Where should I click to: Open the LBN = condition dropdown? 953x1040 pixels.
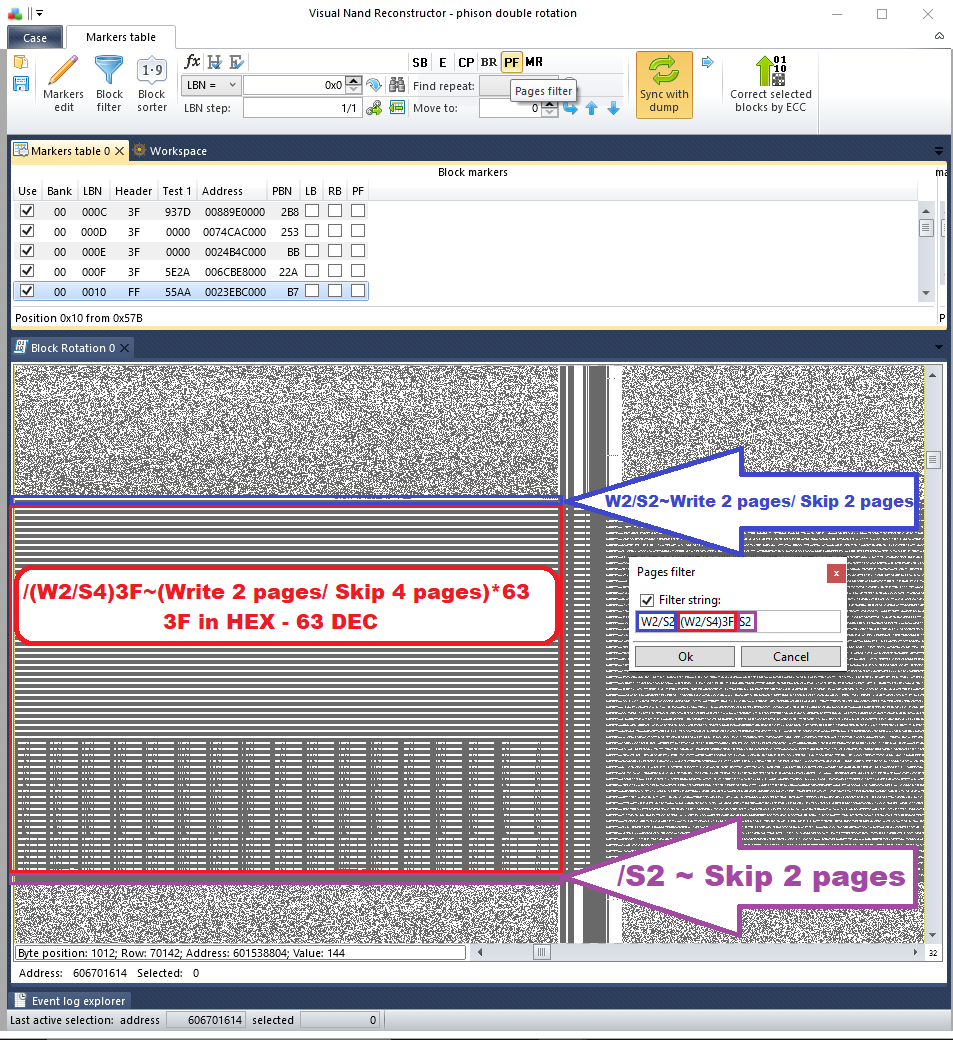pyautogui.click(x=211, y=85)
